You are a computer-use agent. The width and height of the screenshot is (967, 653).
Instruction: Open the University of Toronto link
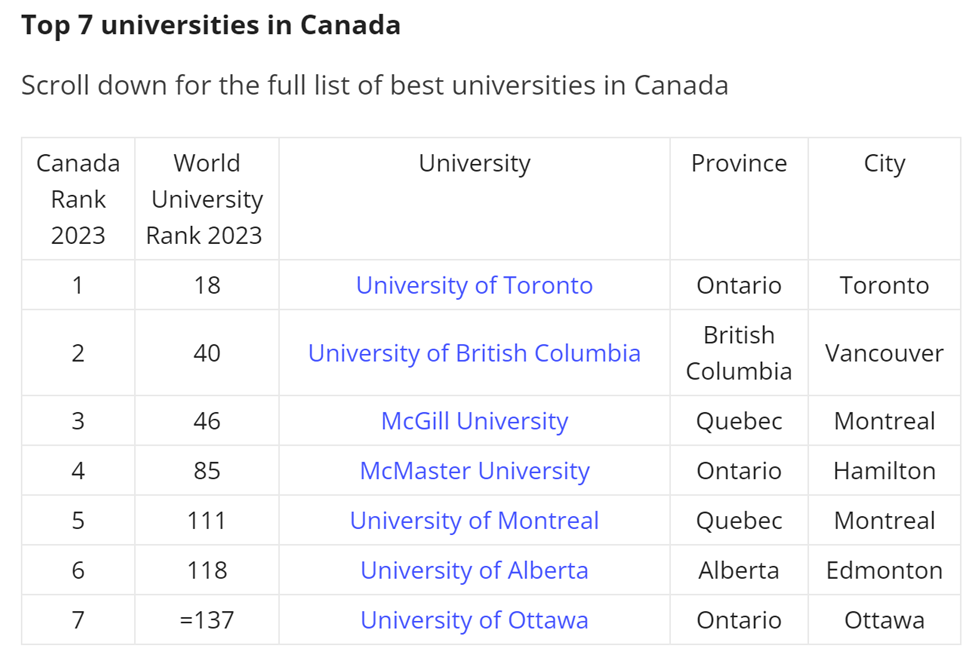point(474,285)
